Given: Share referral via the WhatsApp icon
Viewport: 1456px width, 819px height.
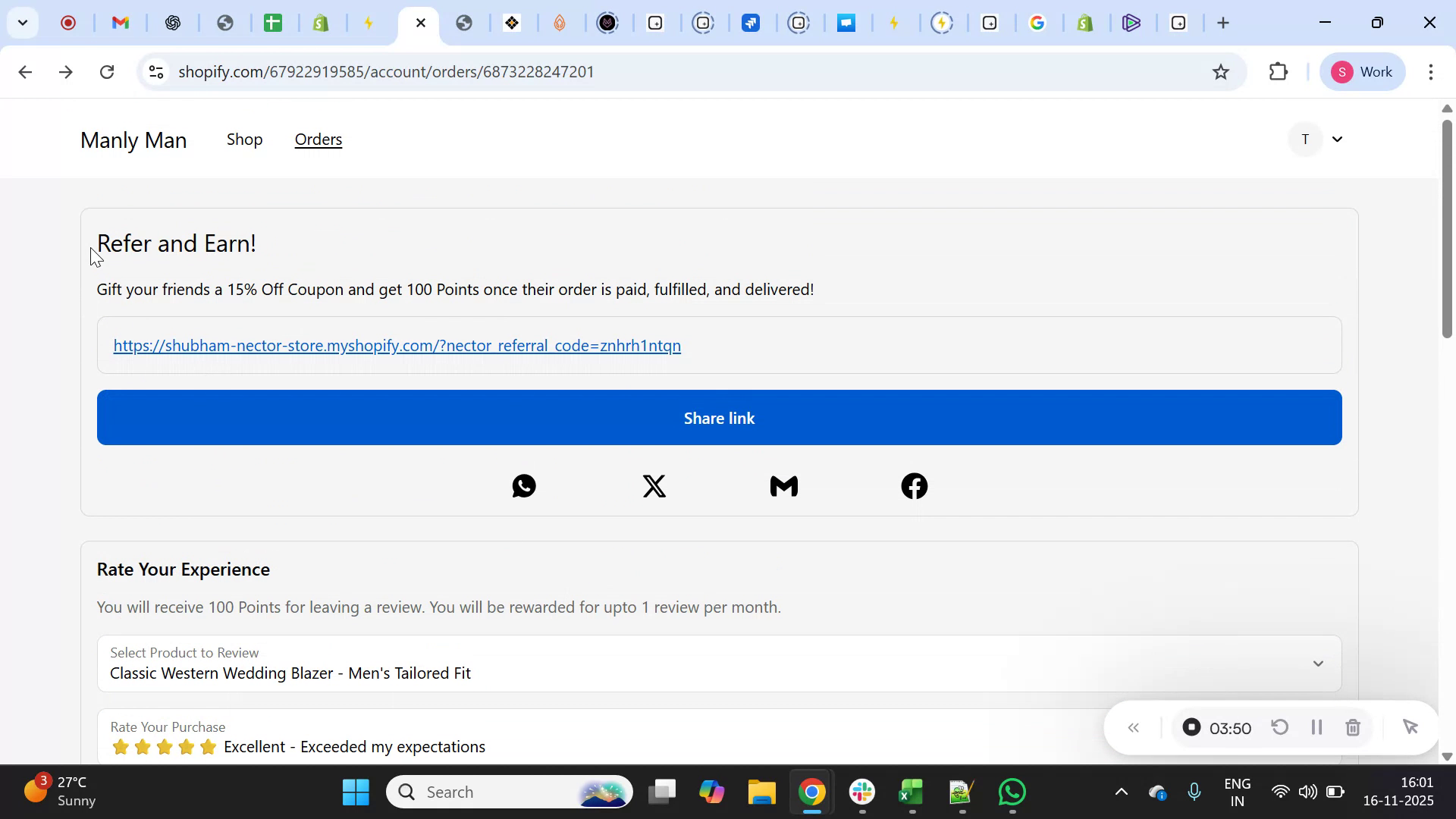Looking at the screenshot, I should click(x=523, y=485).
